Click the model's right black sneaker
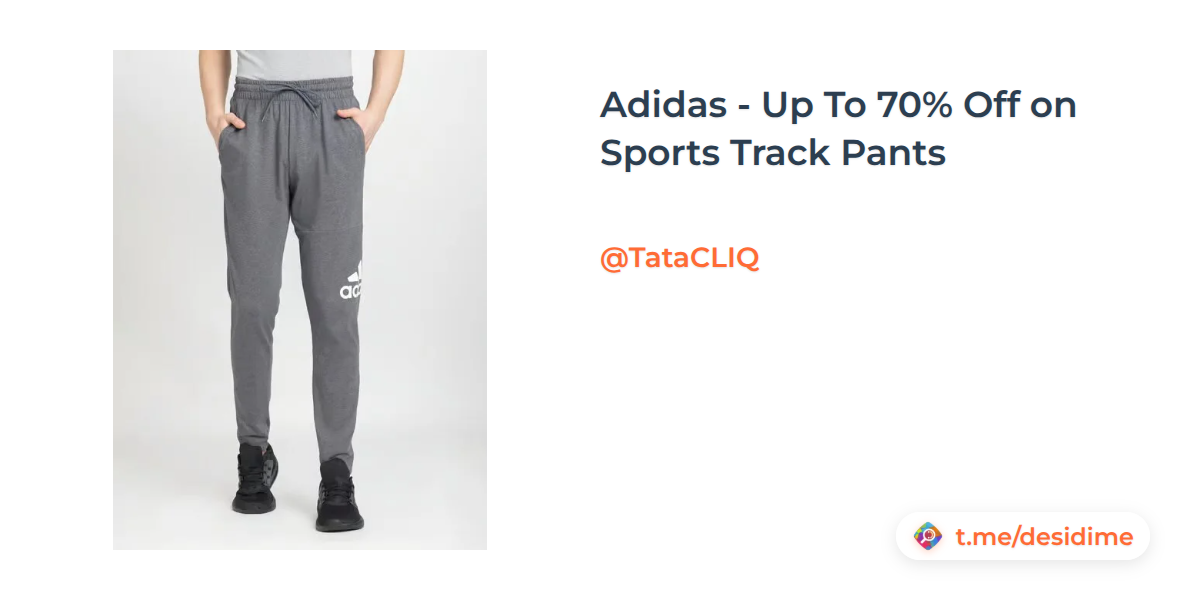The height and width of the screenshot is (600, 1200). (255, 480)
